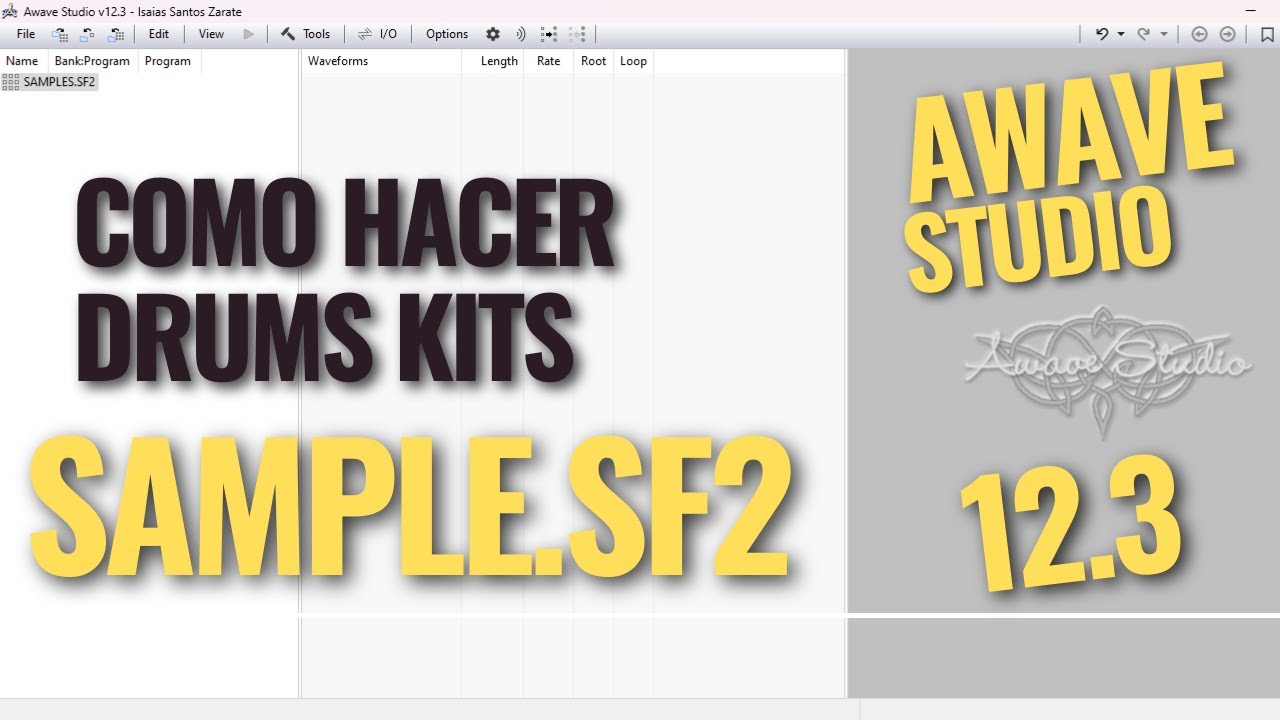Click the Waveforms column header
The height and width of the screenshot is (720, 1280).
(338, 61)
